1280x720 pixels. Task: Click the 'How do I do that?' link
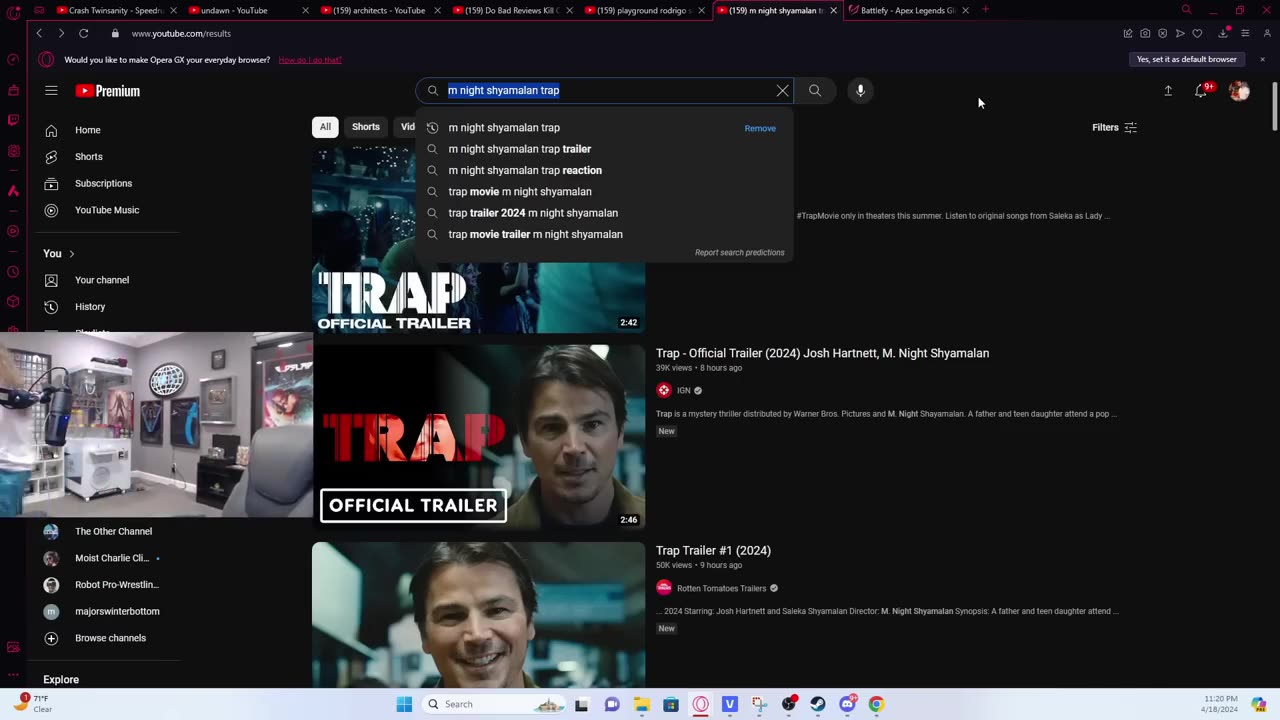click(310, 60)
